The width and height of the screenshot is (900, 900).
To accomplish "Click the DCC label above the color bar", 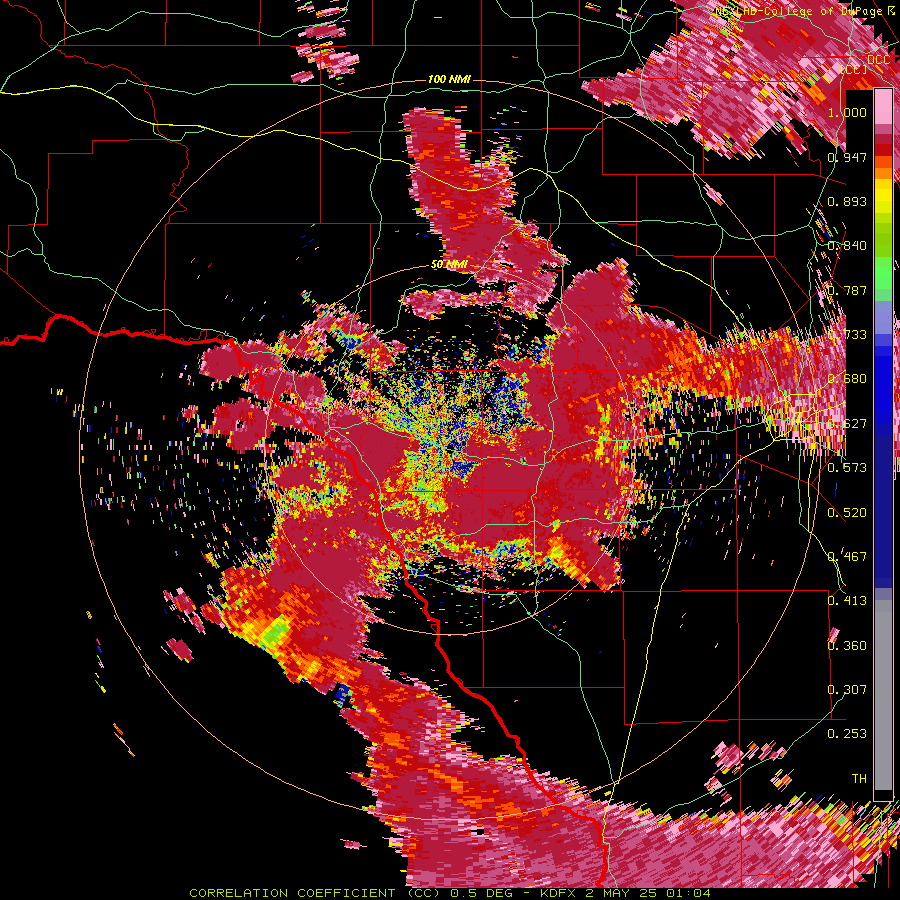I will click(x=878, y=59).
